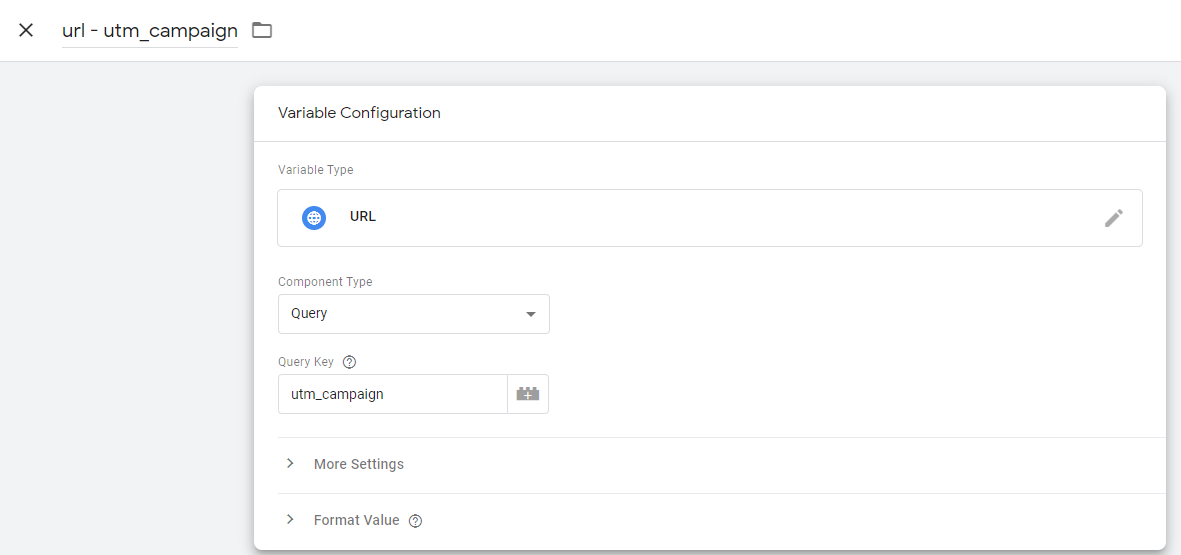Click the folder icon beside the variable name
This screenshot has width=1181, height=555.
pos(262,30)
